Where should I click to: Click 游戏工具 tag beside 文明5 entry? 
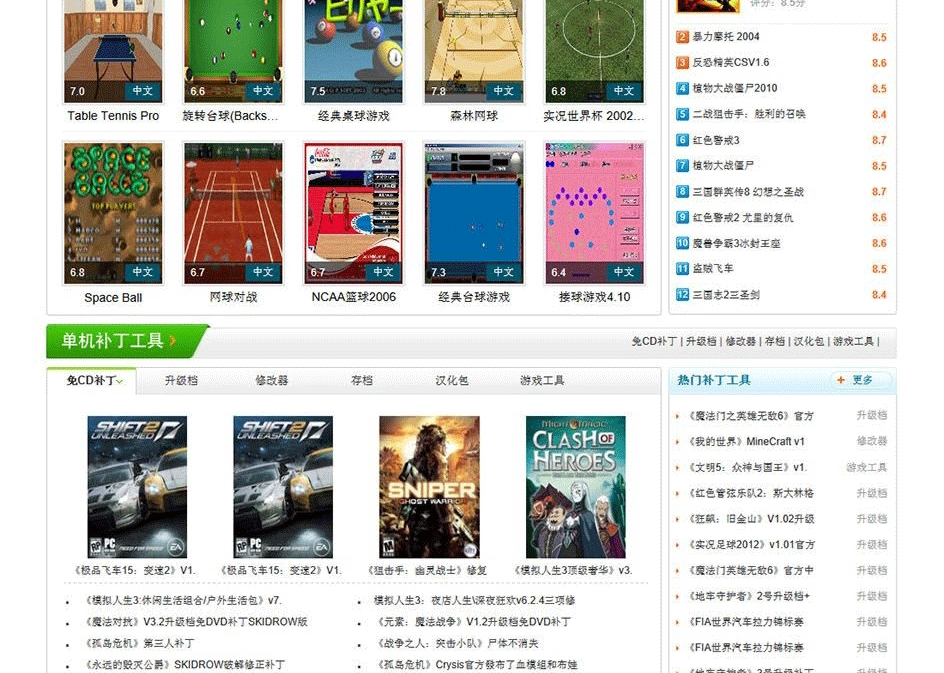[866, 467]
